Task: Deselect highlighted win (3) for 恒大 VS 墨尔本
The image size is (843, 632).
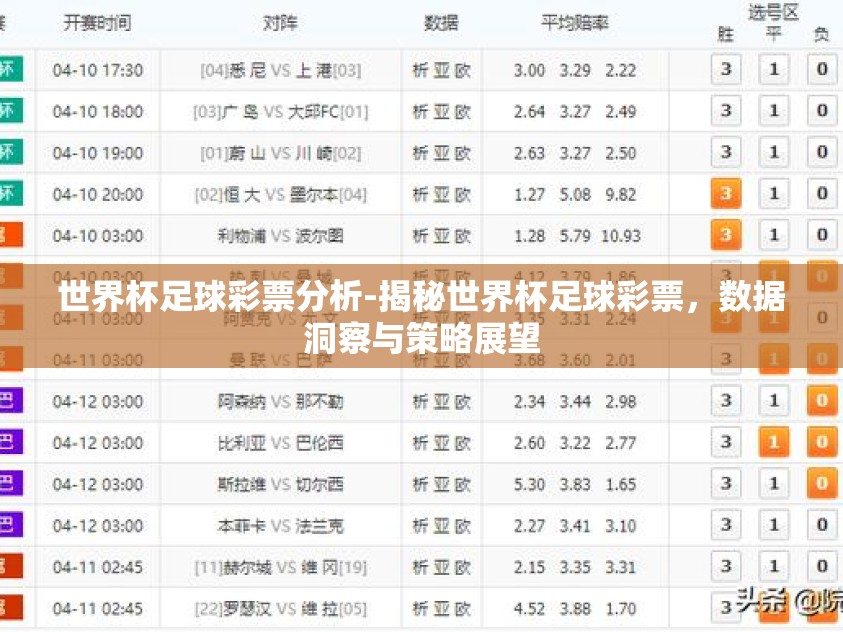Action: coord(726,193)
